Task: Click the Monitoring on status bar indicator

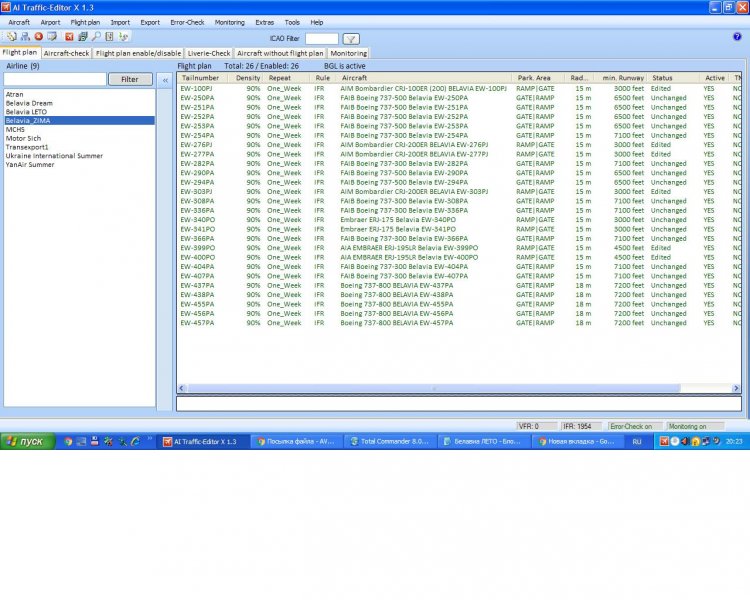Action: 695,426
